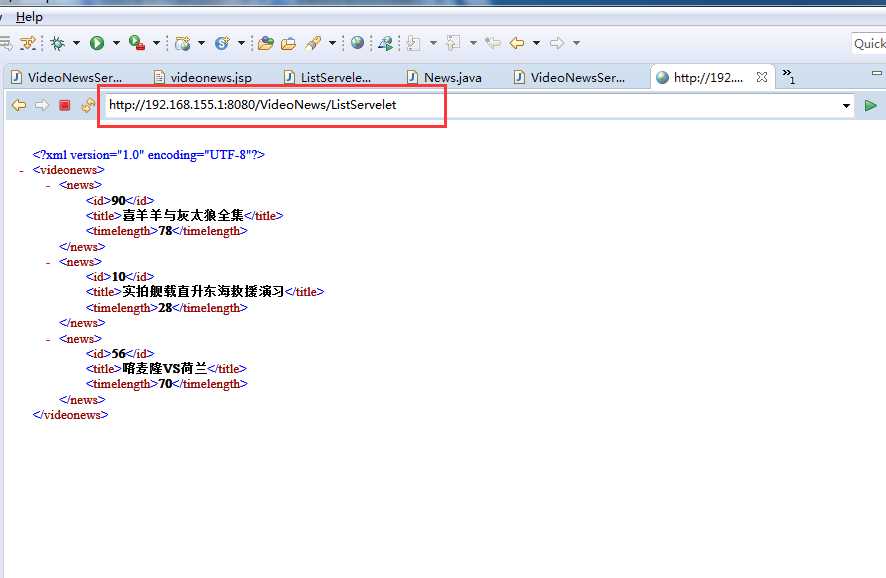This screenshot has width=886, height=578.
Task: Click the Open Type icon
Action: 266,43
